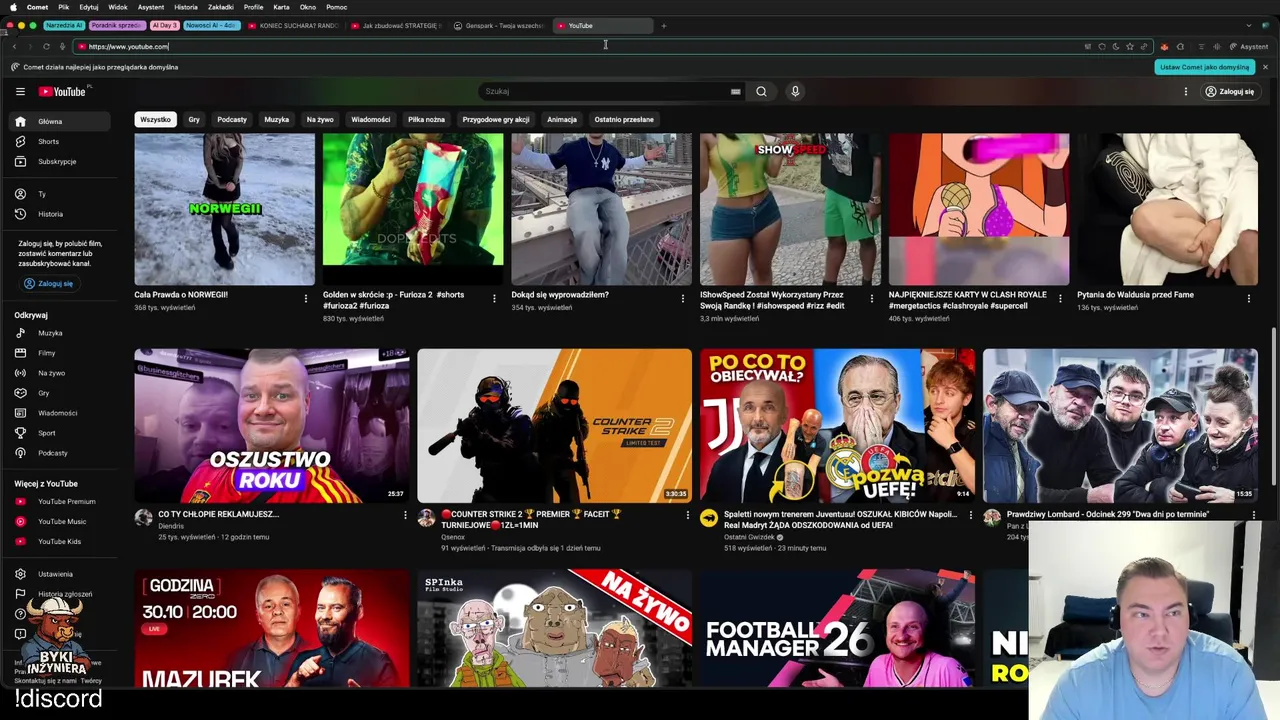Viewport: 1280px width, 720px height.
Task: Copy link icon in address bar
Action: coord(1144,46)
